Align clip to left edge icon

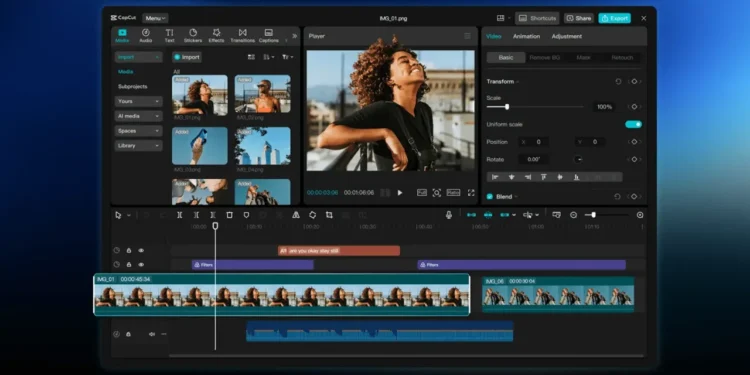(495, 177)
